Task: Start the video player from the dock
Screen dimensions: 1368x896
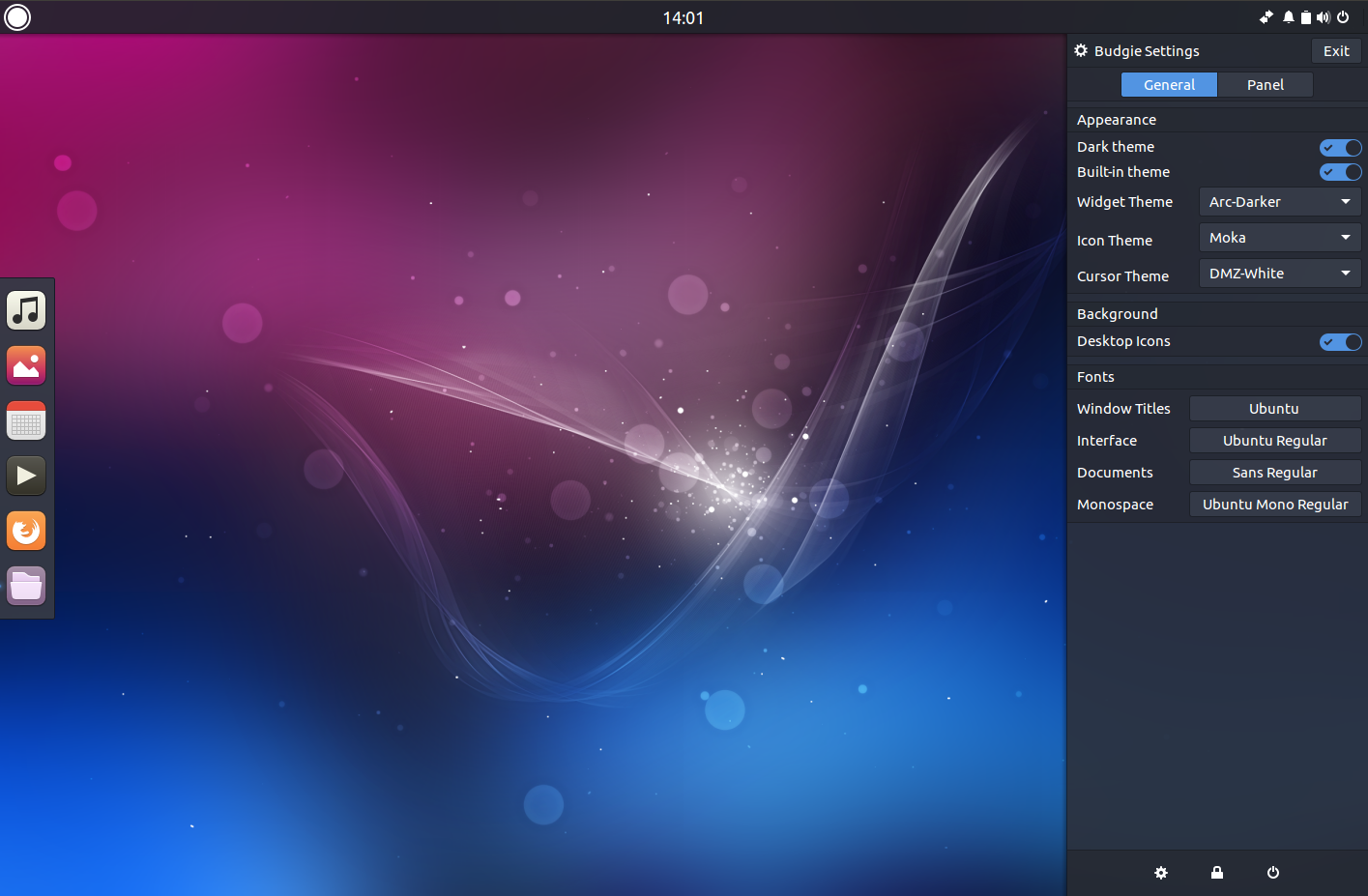Action: 25,475
